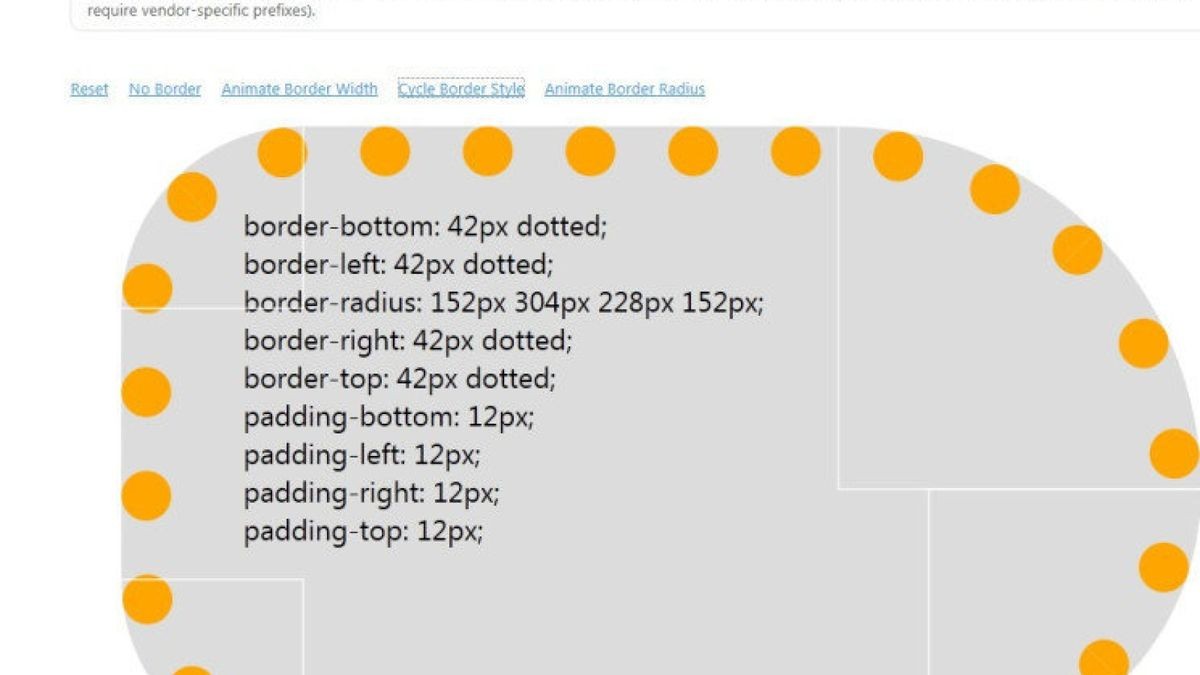Select the border-radius values line
The width and height of the screenshot is (1200, 675).
coord(503,302)
